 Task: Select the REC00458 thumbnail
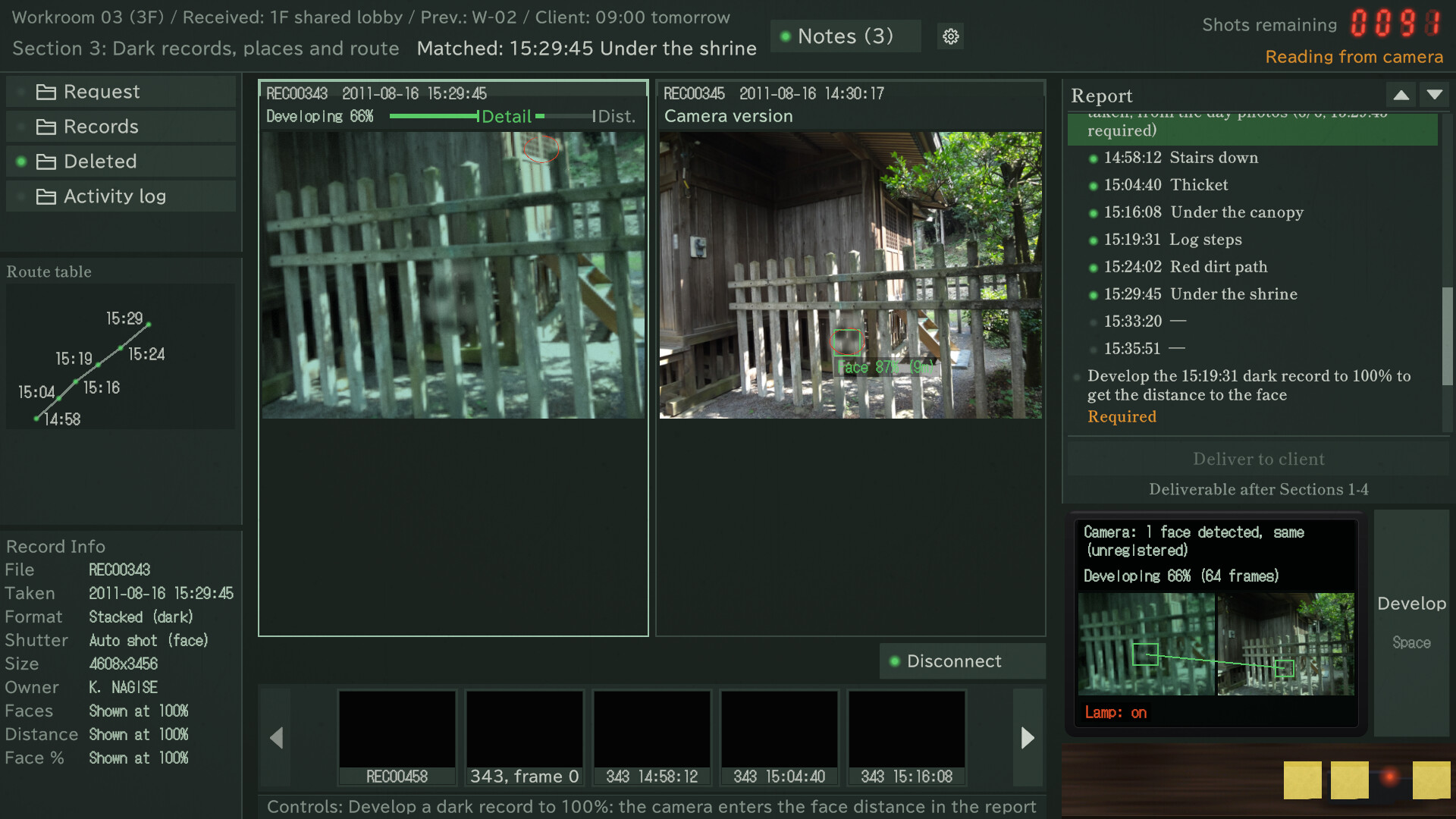pyautogui.click(x=397, y=737)
